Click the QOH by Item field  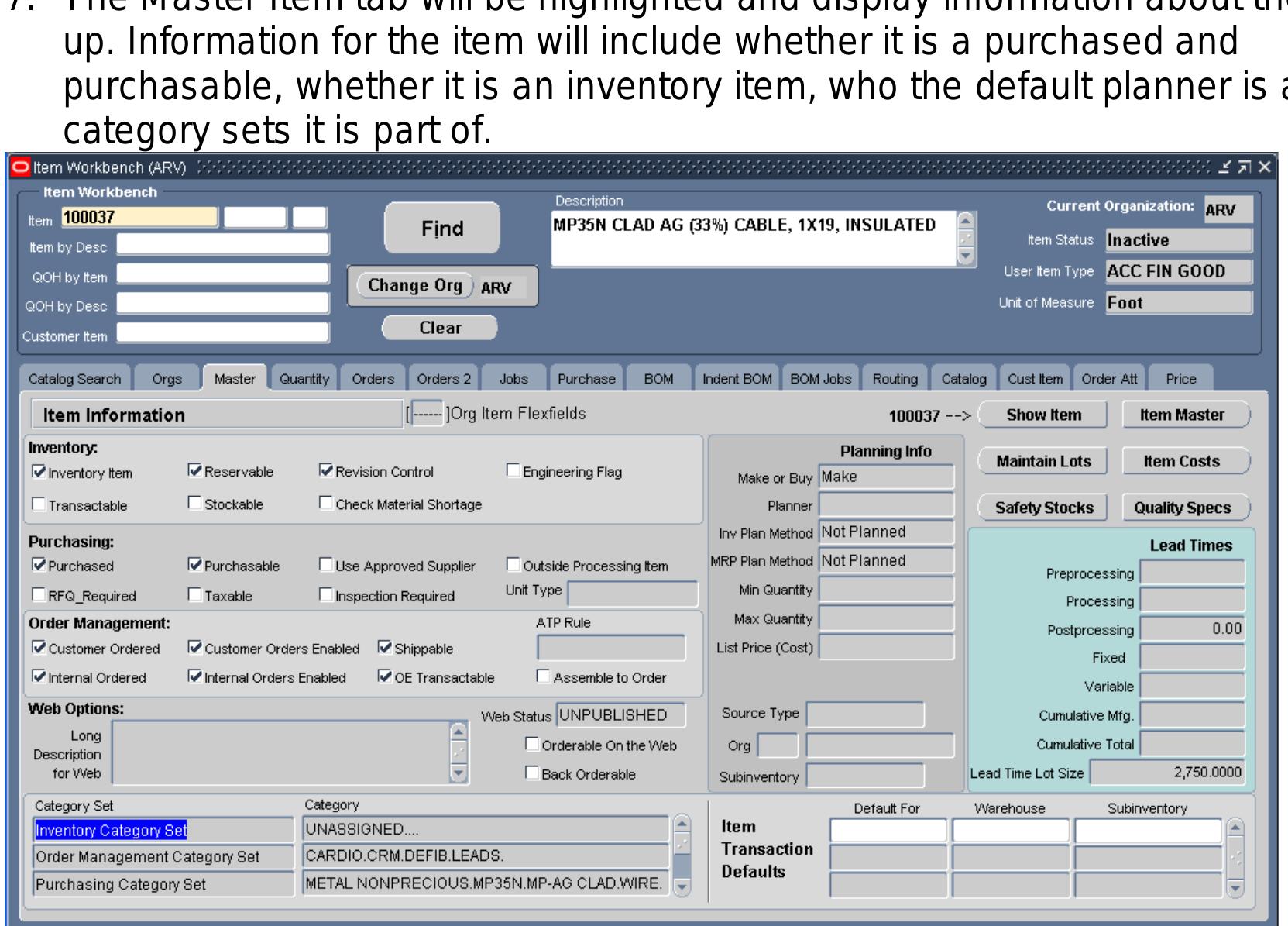coord(223,274)
